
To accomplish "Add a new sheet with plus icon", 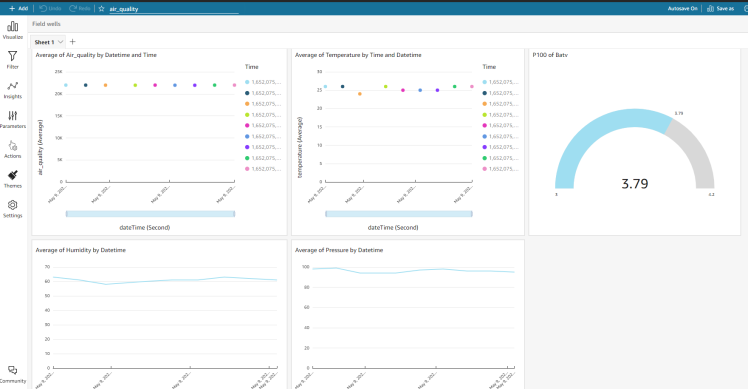I will tap(73, 42).
